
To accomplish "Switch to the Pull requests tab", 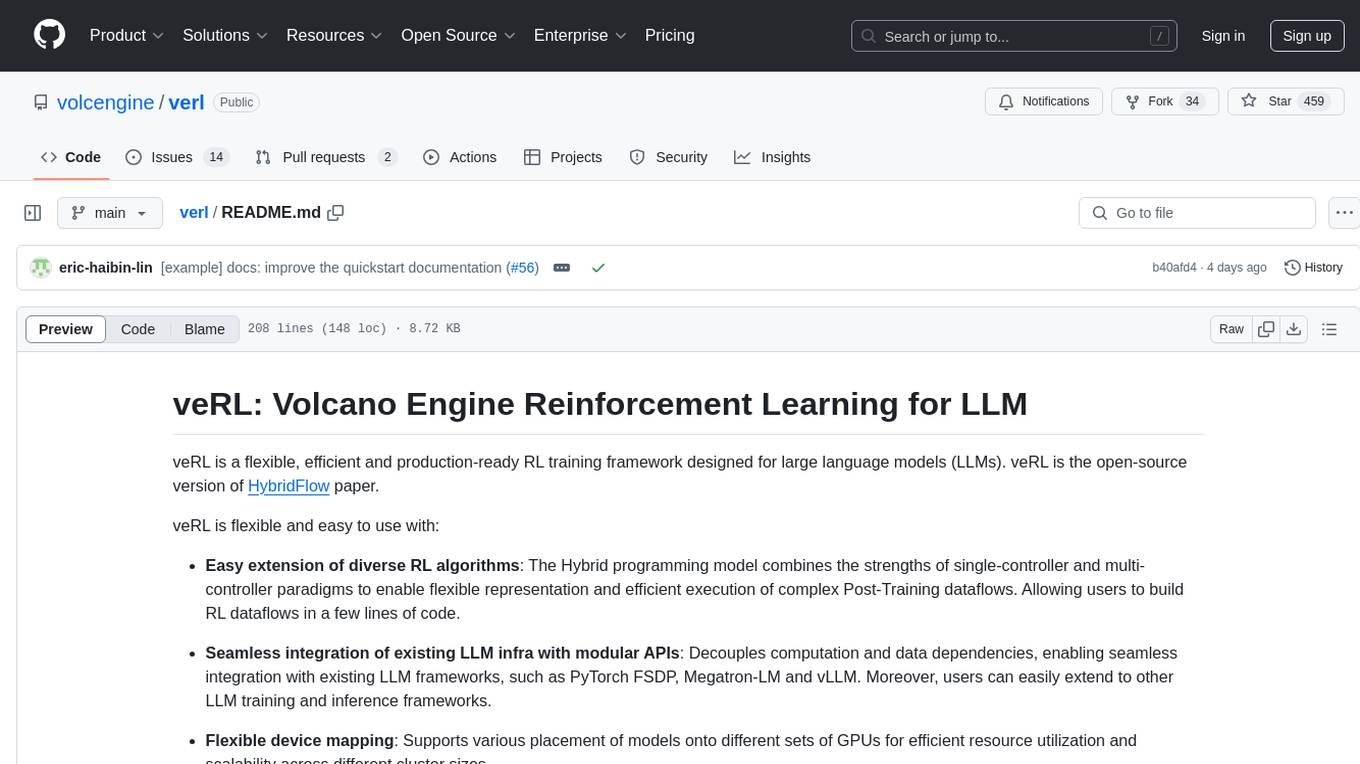I will pos(326,157).
